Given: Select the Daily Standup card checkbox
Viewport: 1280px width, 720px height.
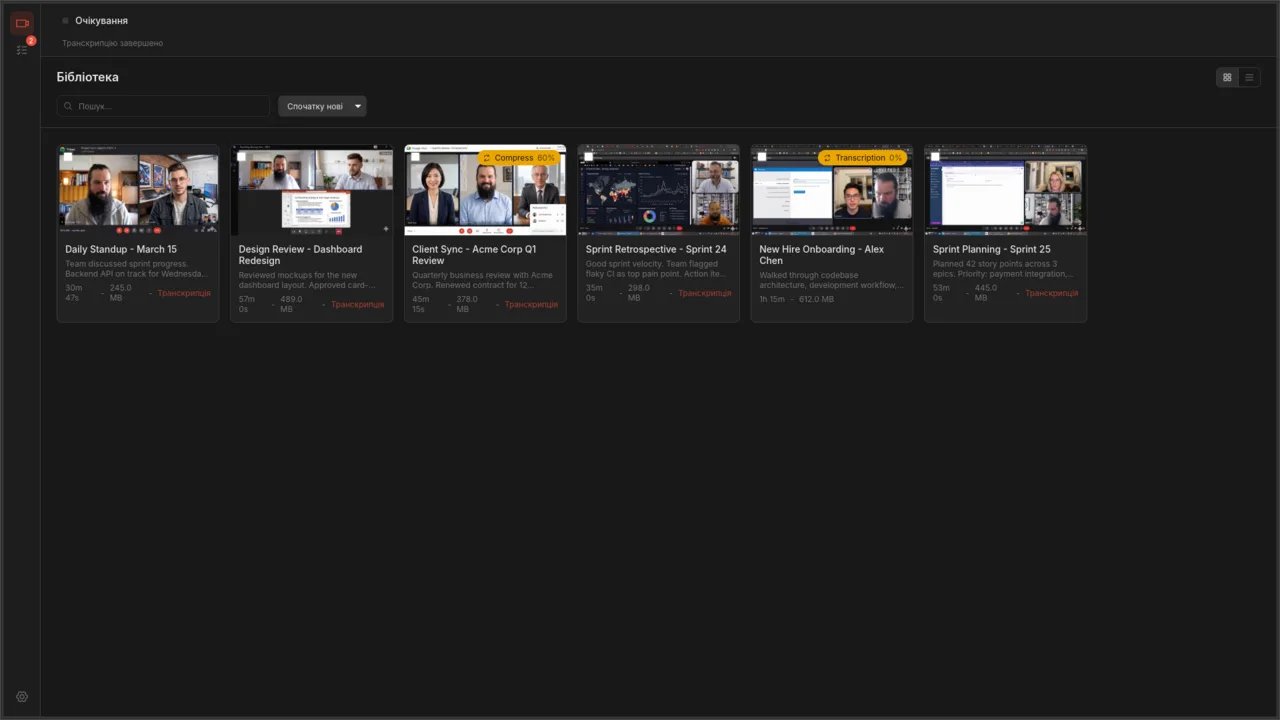Looking at the screenshot, I should pos(68,157).
